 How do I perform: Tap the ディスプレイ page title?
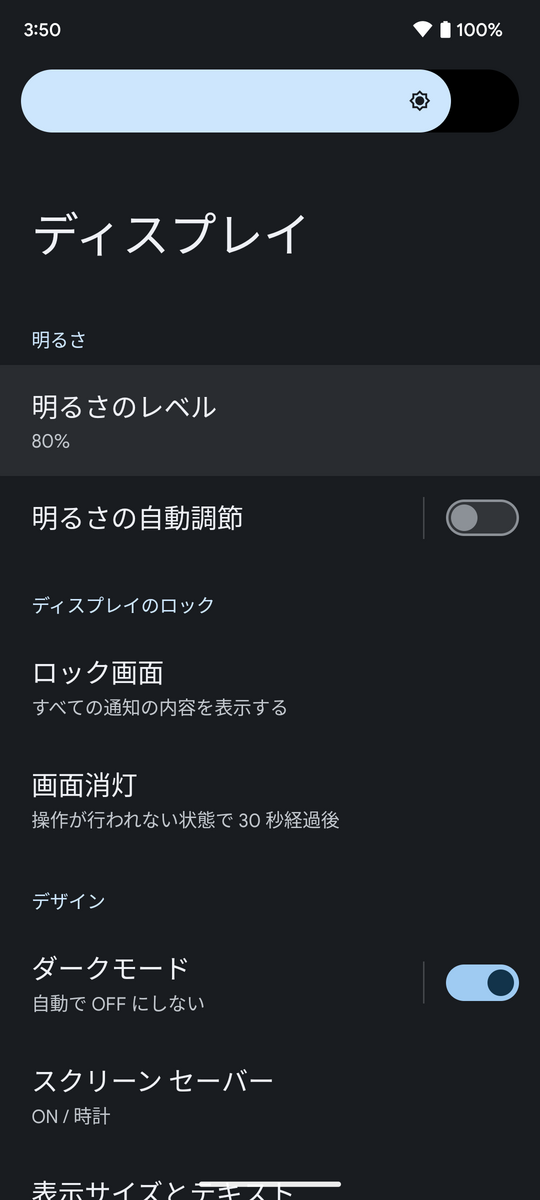pos(170,234)
